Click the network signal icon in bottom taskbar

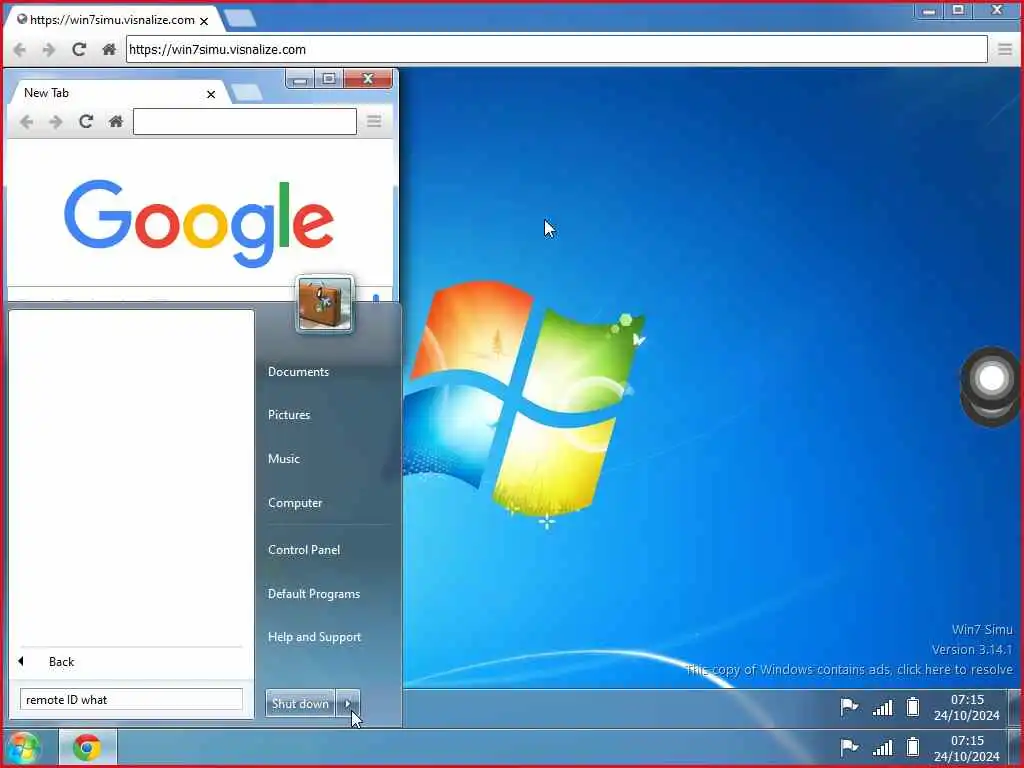tap(882, 747)
